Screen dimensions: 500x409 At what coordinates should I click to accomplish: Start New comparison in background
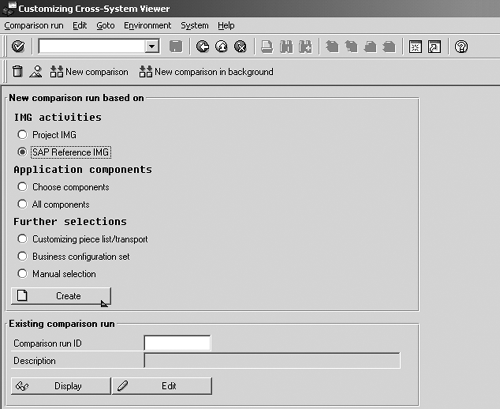(206, 72)
